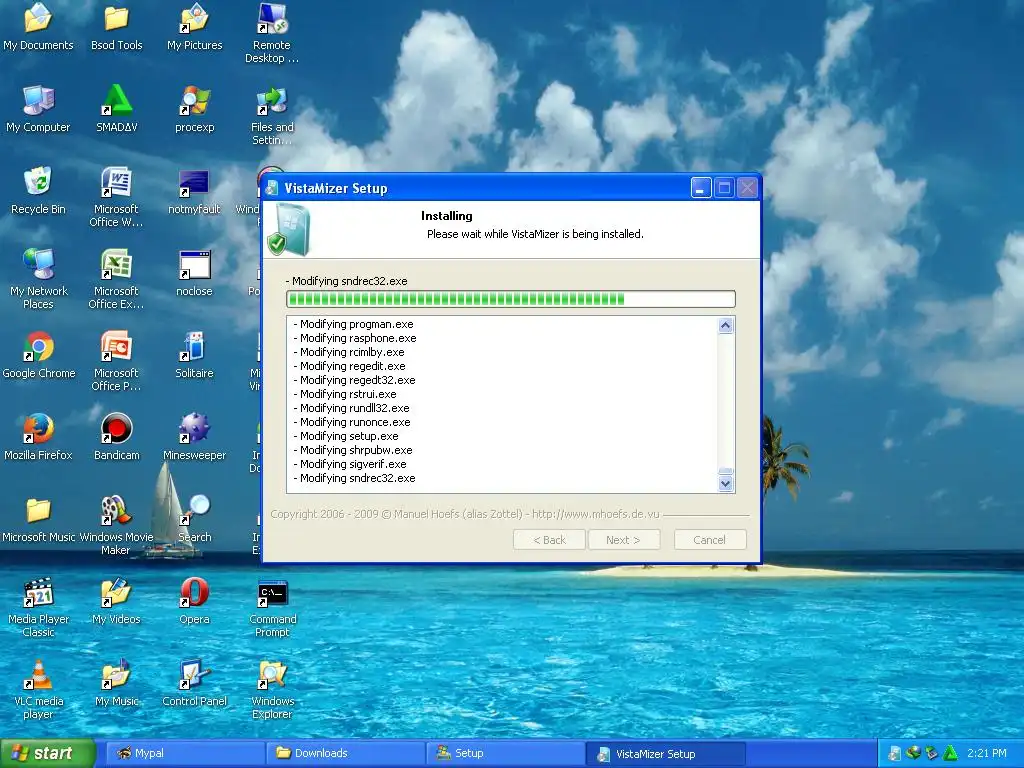Open the Remote Desktop shortcut icon

(272, 33)
